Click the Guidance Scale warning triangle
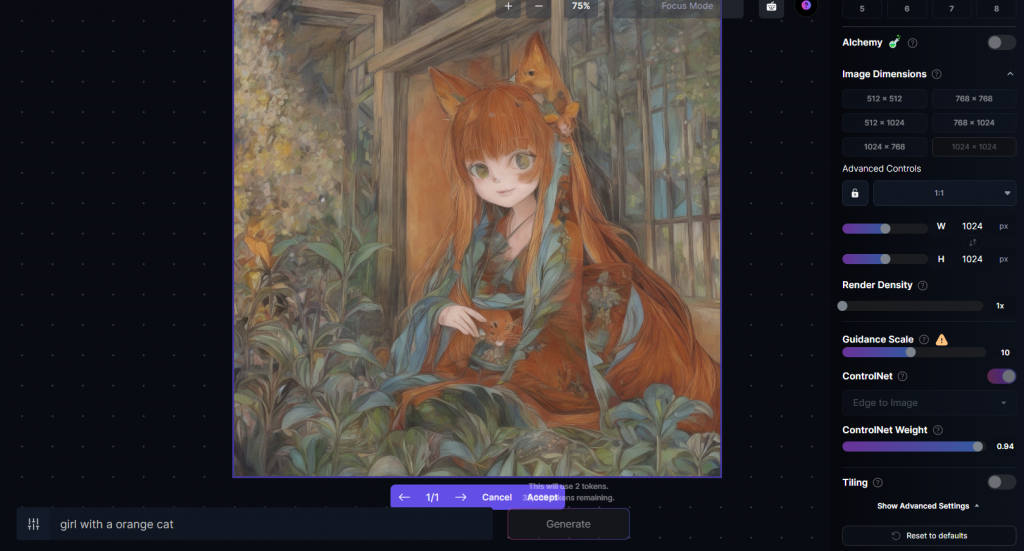1024x551 pixels. pyautogui.click(x=942, y=339)
